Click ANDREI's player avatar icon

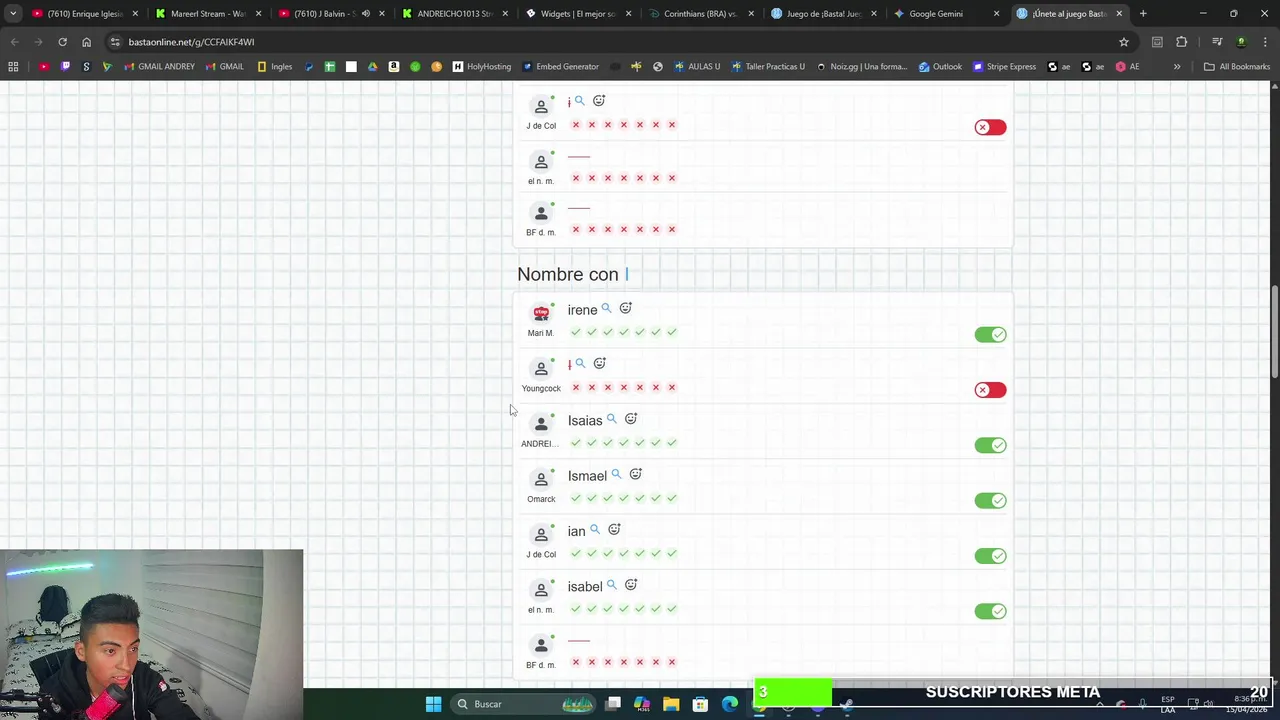[541, 424]
